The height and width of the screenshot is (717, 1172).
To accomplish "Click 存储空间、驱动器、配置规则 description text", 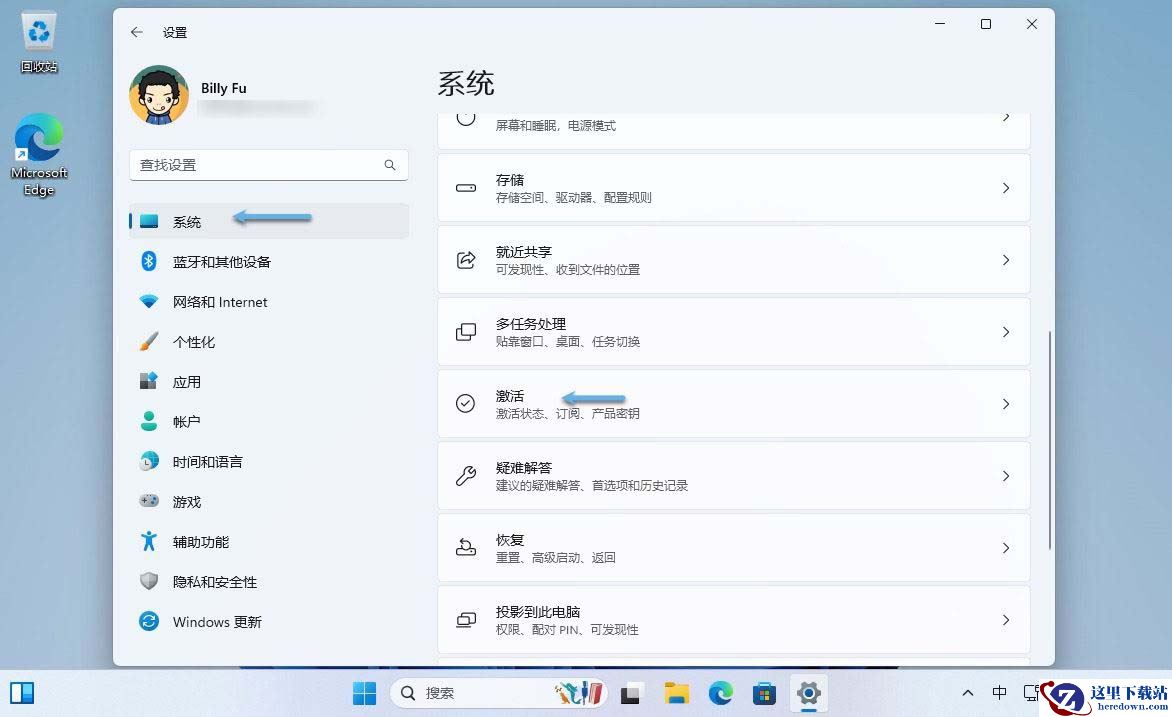I will (x=573, y=197).
